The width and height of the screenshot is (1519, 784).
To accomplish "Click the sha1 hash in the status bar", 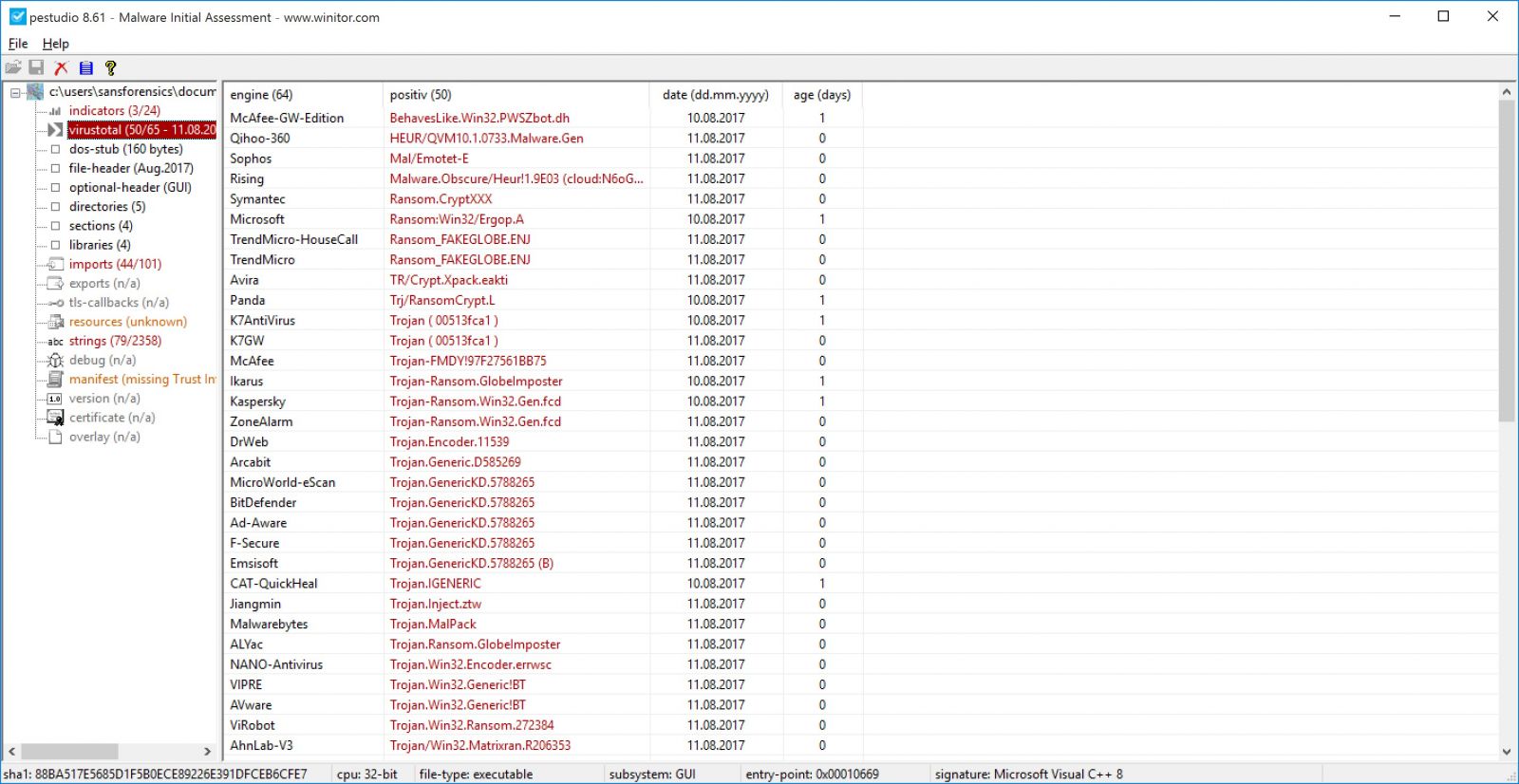I will click(156, 775).
